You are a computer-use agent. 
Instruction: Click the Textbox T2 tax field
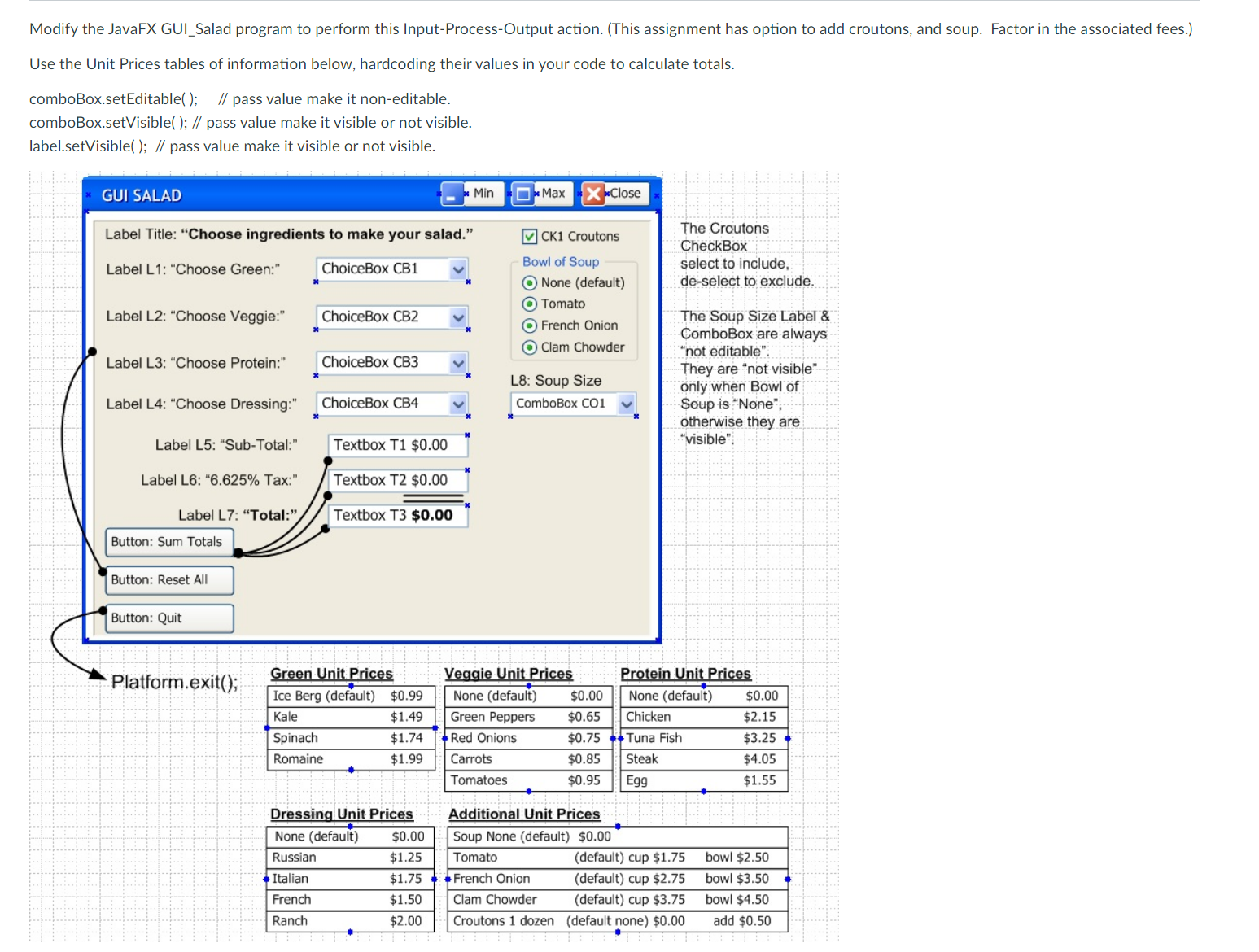tap(396, 480)
